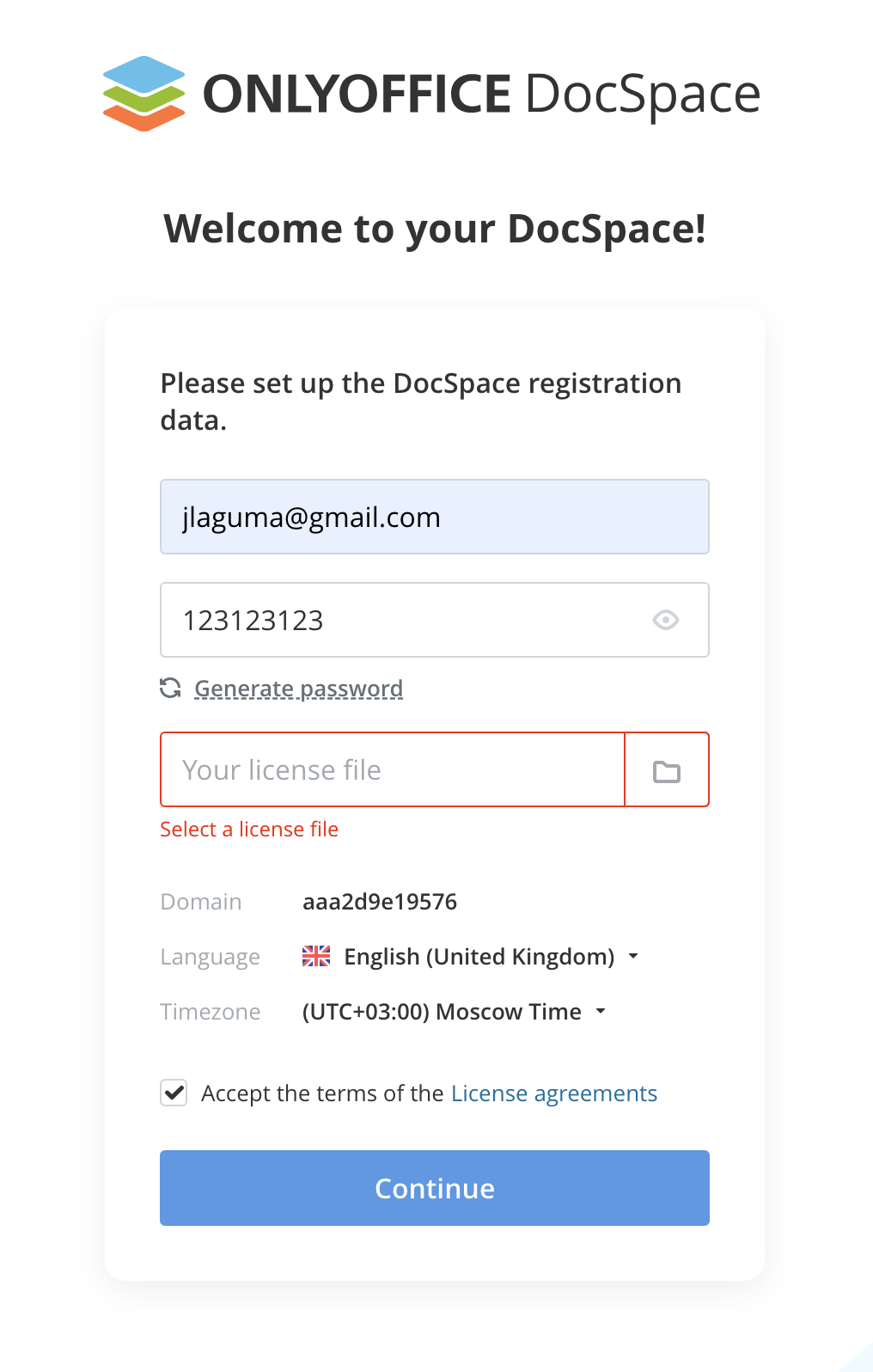This screenshot has width=873, height=1372.
Task: Click the Your license file input
Action: click(x=393, y=769)
